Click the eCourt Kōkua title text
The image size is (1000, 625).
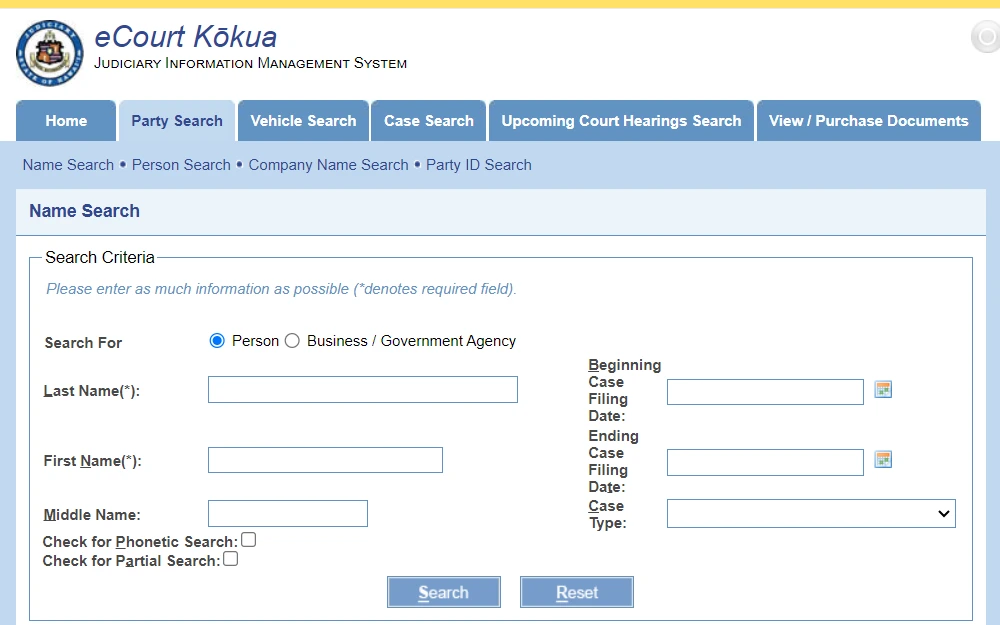[186, 37]
